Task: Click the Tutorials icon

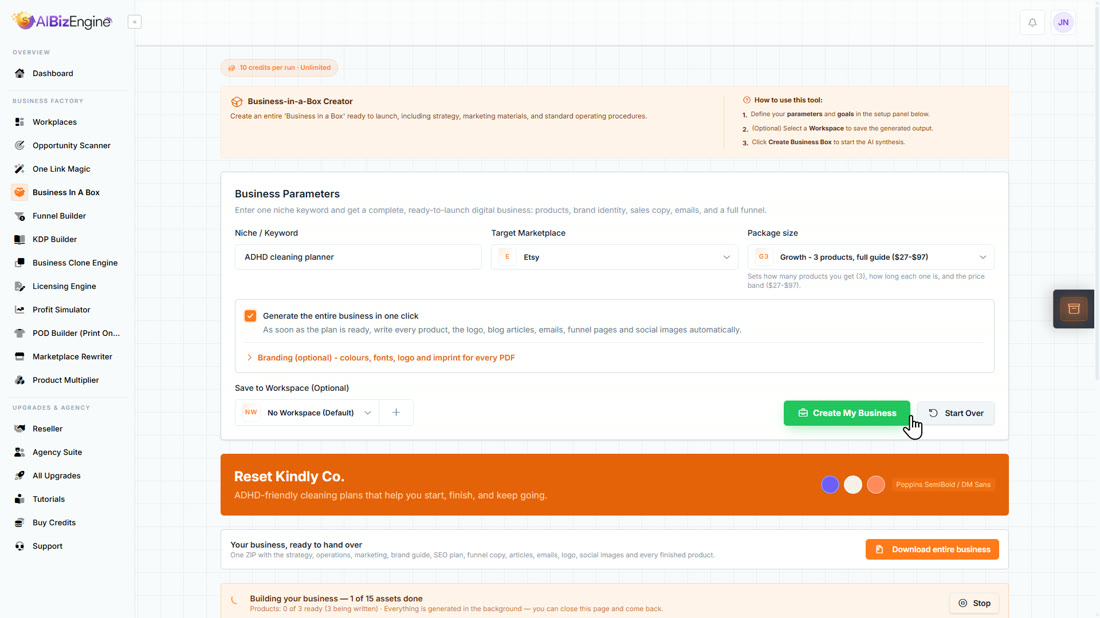Action: coord(20,499)
